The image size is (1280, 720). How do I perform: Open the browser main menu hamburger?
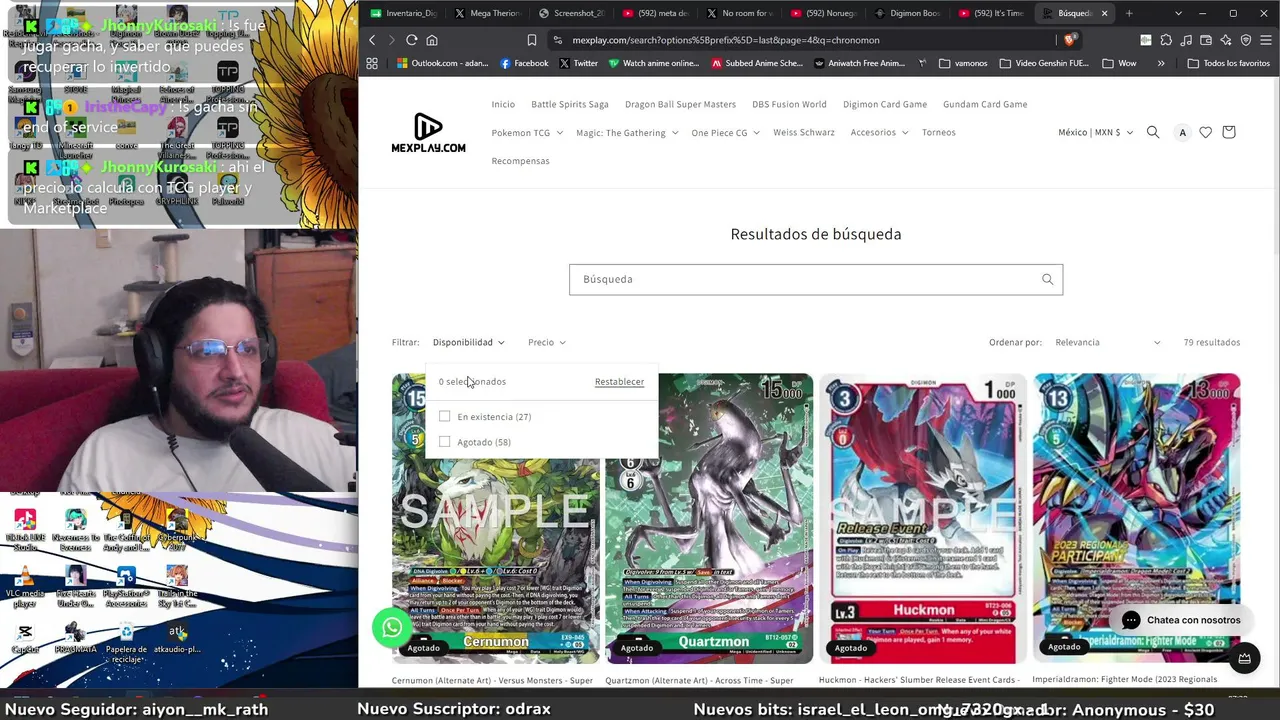click(x=1266, y=40)
